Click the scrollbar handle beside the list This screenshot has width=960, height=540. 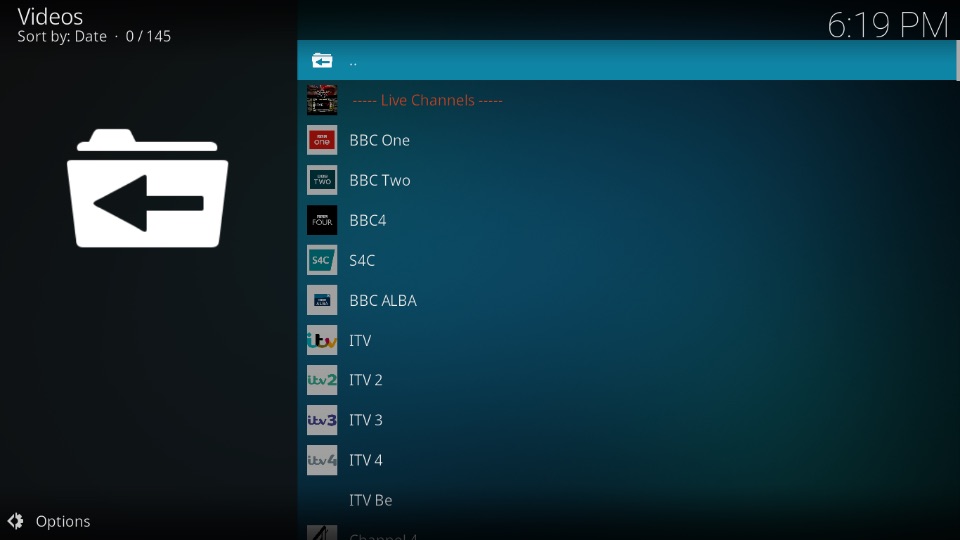pyautogui.click(x=958, y=60)
